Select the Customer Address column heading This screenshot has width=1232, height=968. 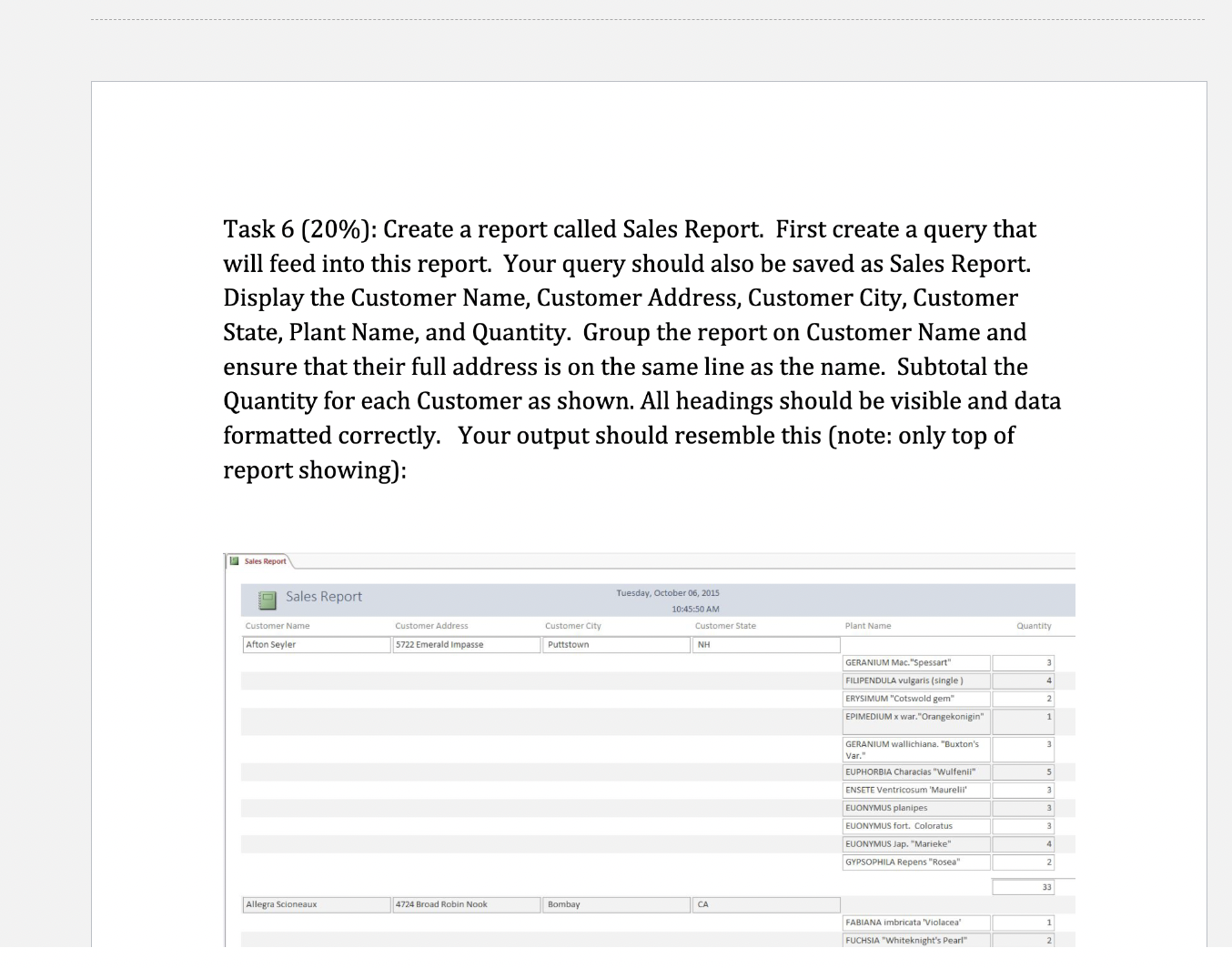(x=431, y=626)
